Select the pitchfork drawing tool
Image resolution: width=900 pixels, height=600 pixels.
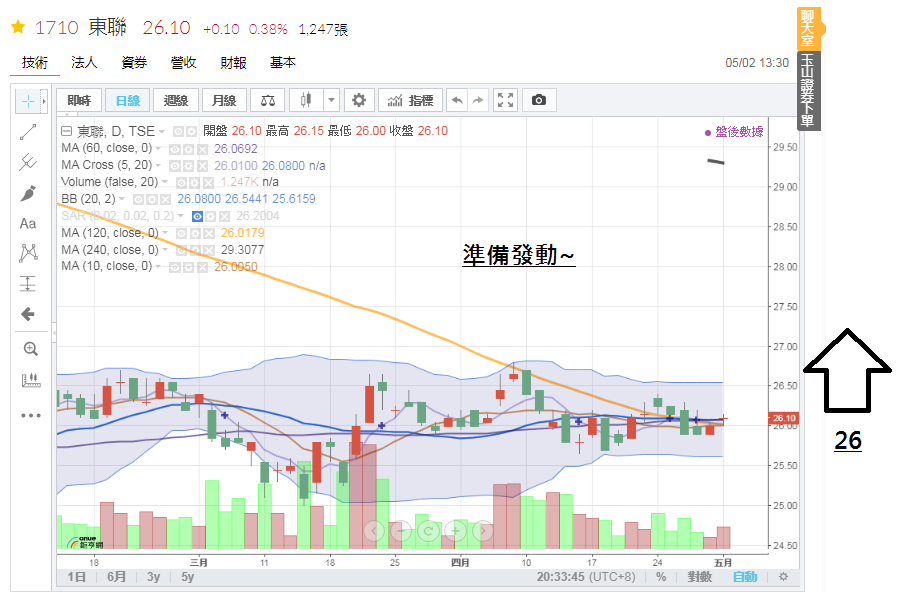pos(28,162)
